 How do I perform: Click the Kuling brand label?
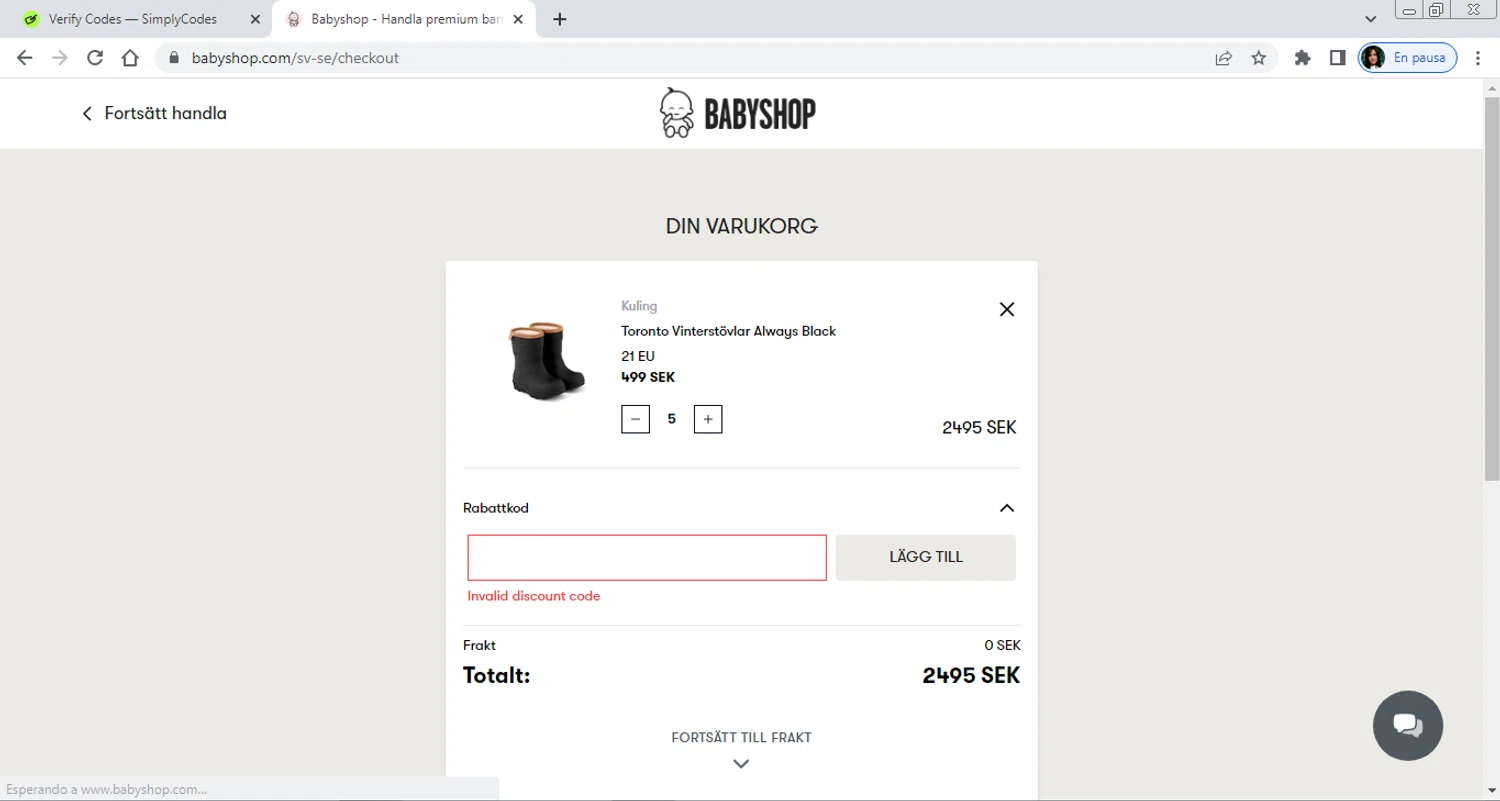pyautogui.click(x=639, y=306)
